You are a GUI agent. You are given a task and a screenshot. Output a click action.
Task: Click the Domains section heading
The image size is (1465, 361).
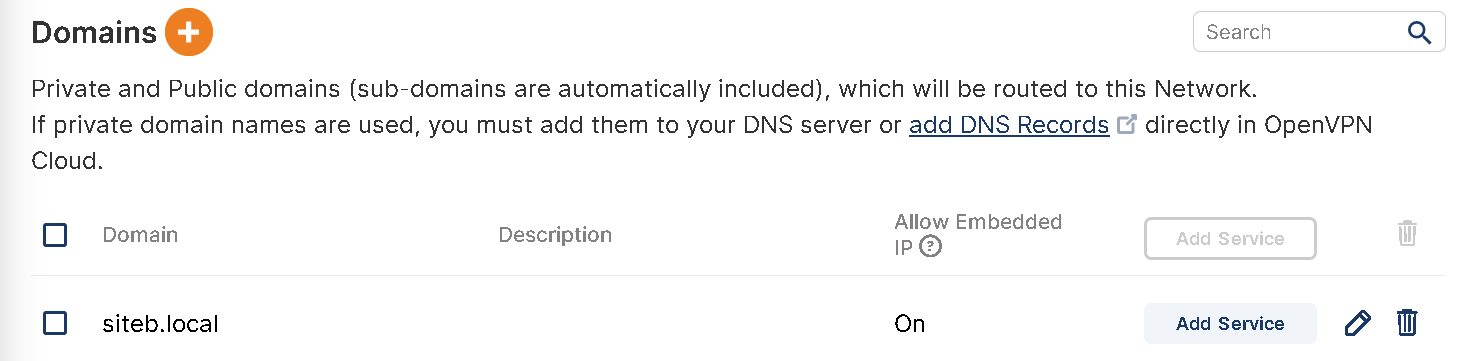coord(94,32)
